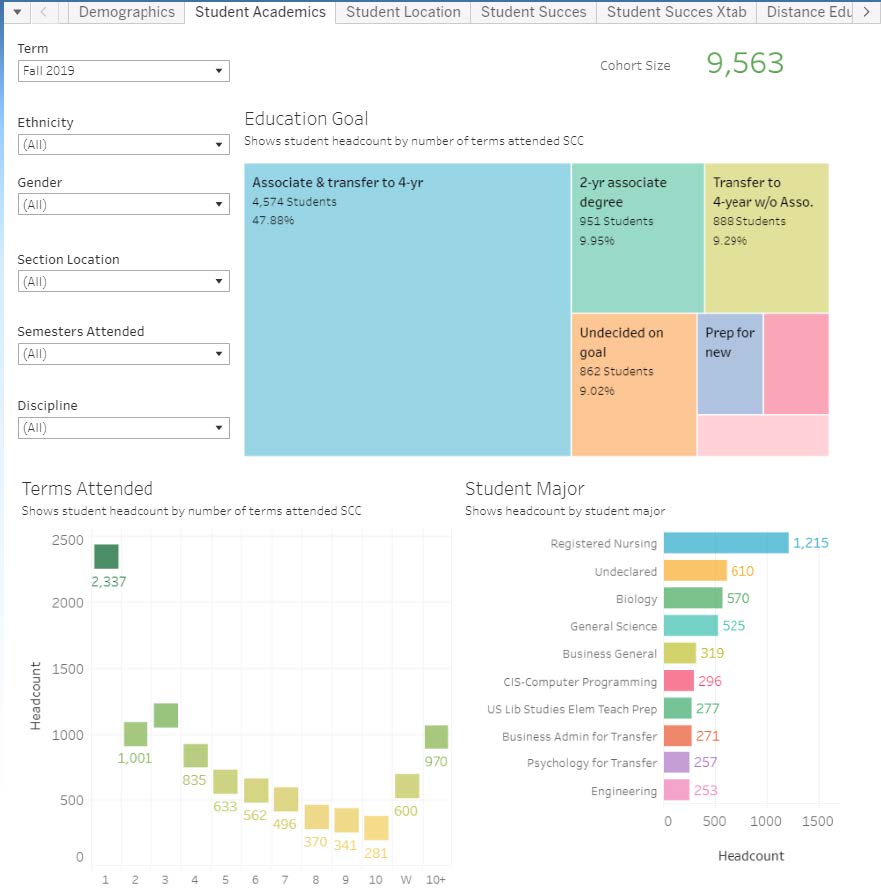Screen dimensions: 881x896
Task: Switch to the Demographics tab
Action: pyautogui.click(x=126, y=12)
